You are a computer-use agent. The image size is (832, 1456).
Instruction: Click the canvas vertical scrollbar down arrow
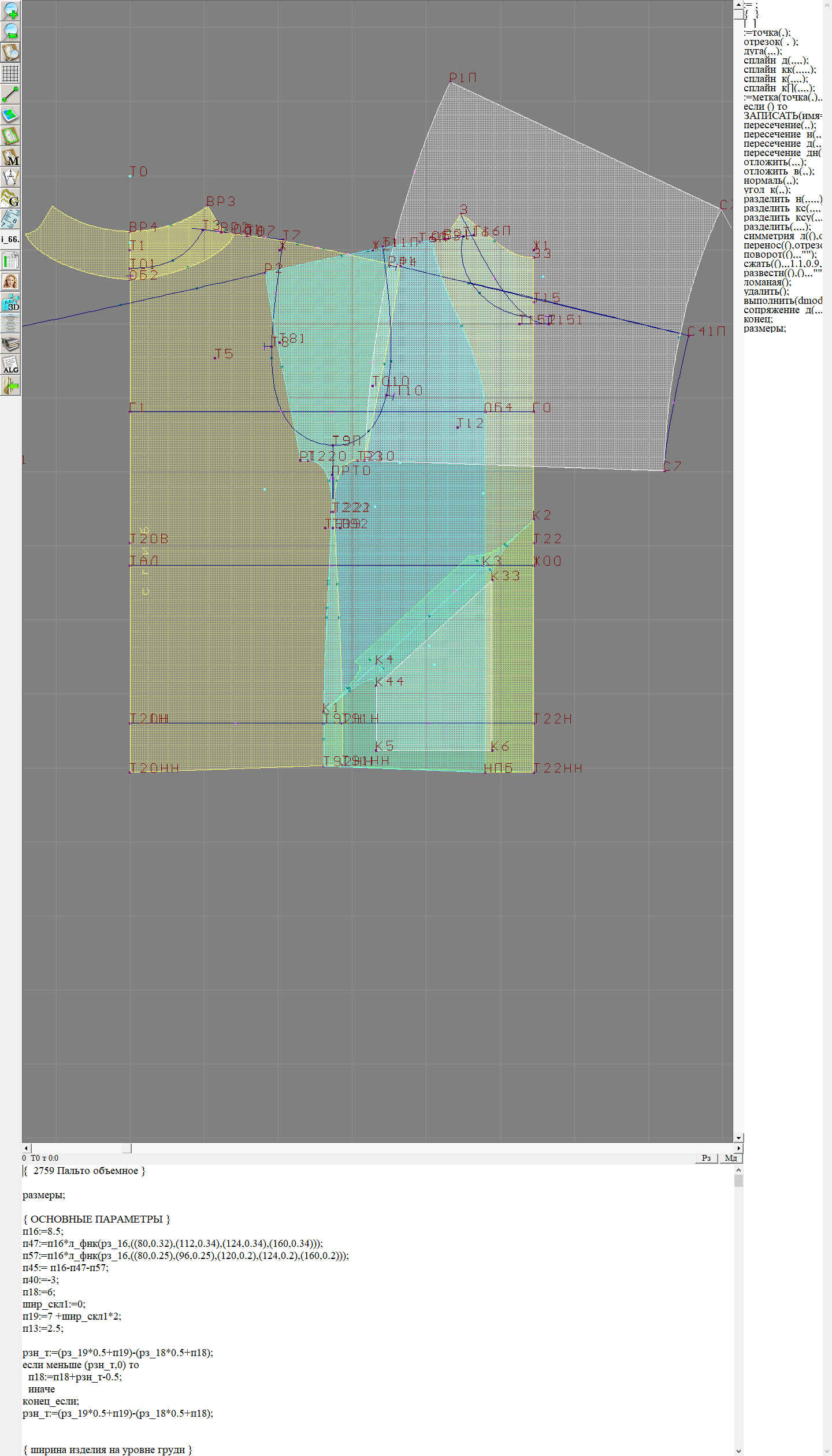(738, 1138)
